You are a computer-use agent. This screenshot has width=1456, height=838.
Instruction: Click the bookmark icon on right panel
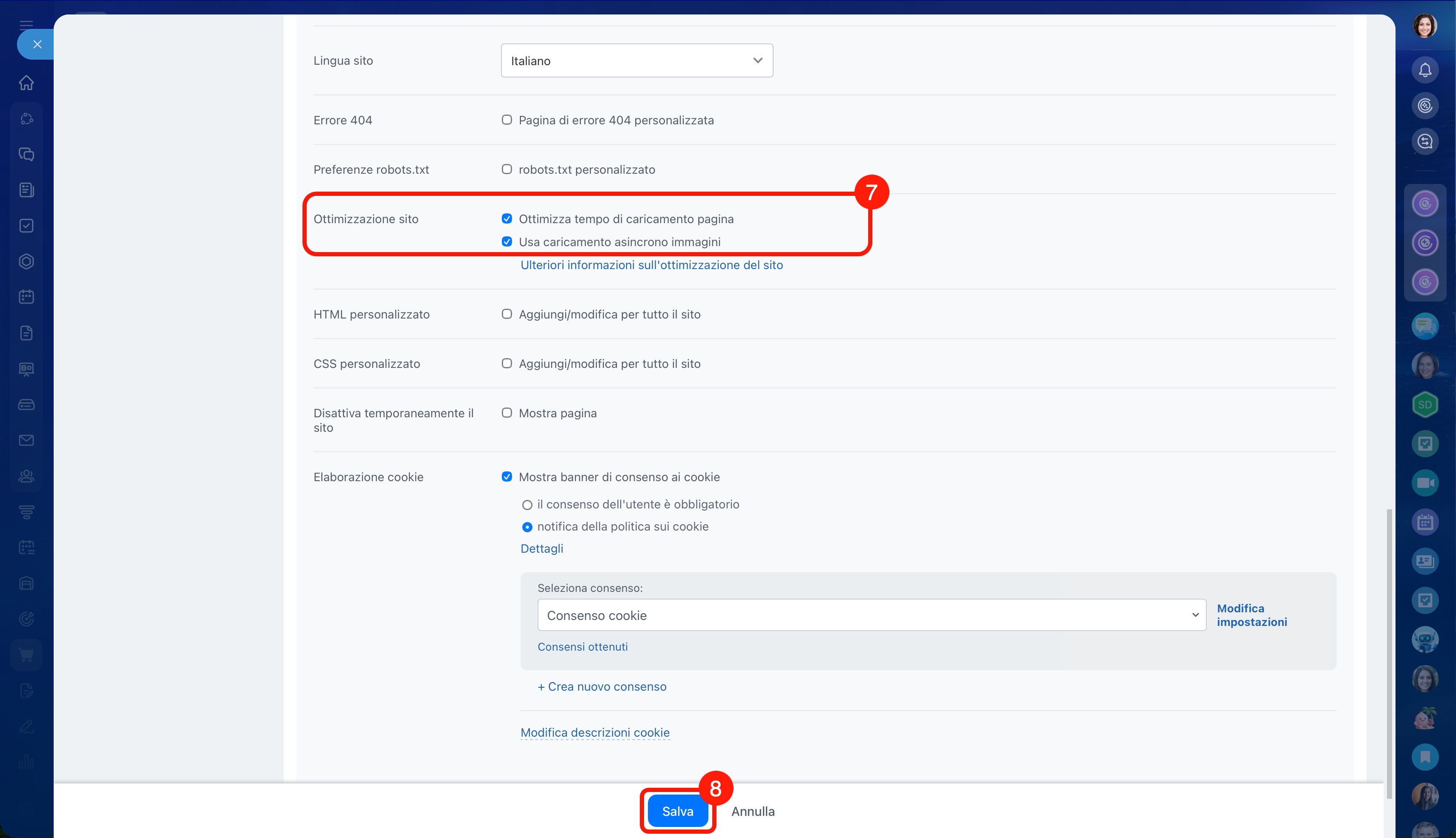1425,757
